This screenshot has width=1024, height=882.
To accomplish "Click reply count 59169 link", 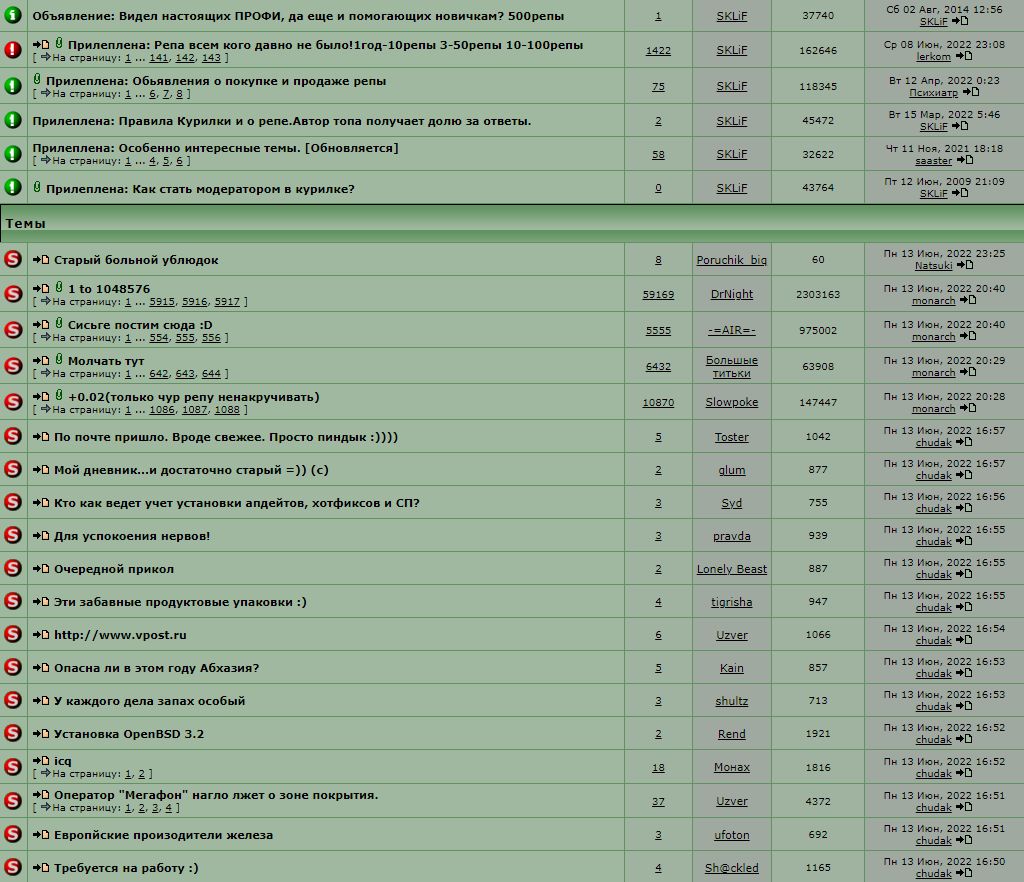I will coord(658,294).
